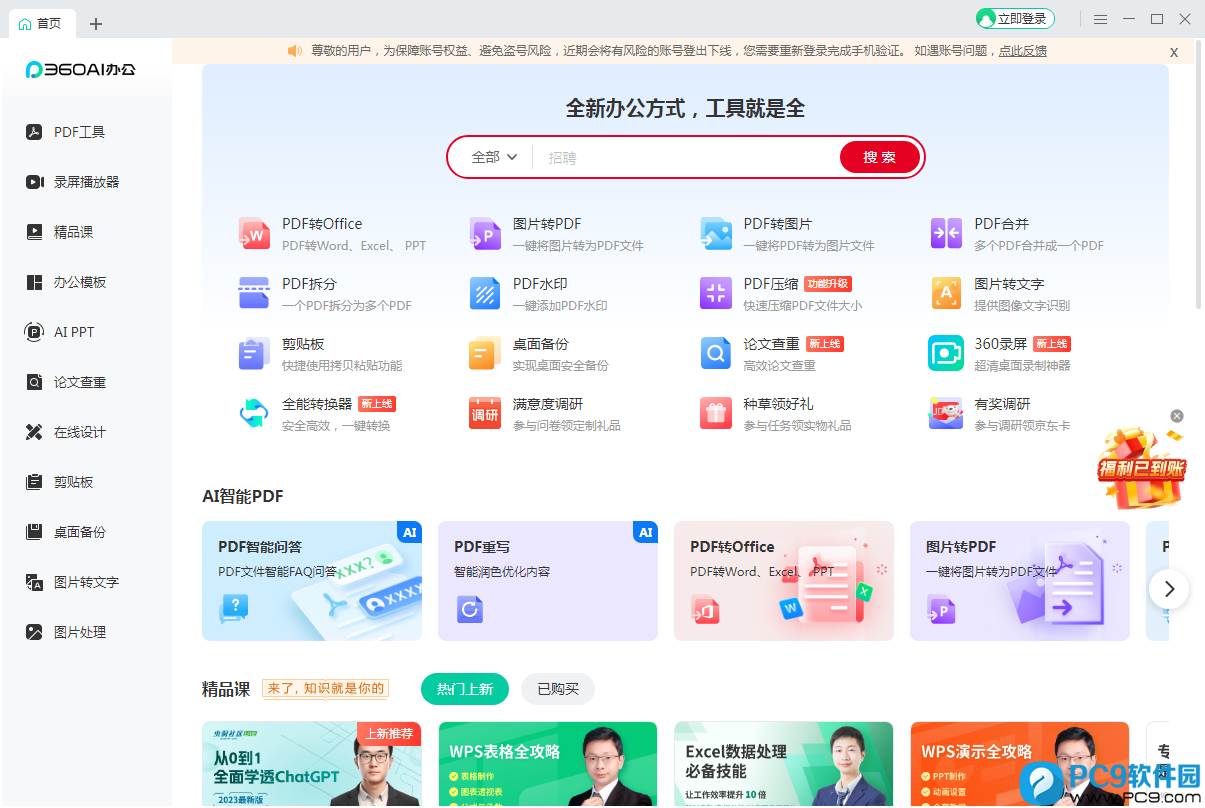Viewport: 1205px width, 808px height.
Task: Select the 热门上新 course tab
Action: point(465,689)
